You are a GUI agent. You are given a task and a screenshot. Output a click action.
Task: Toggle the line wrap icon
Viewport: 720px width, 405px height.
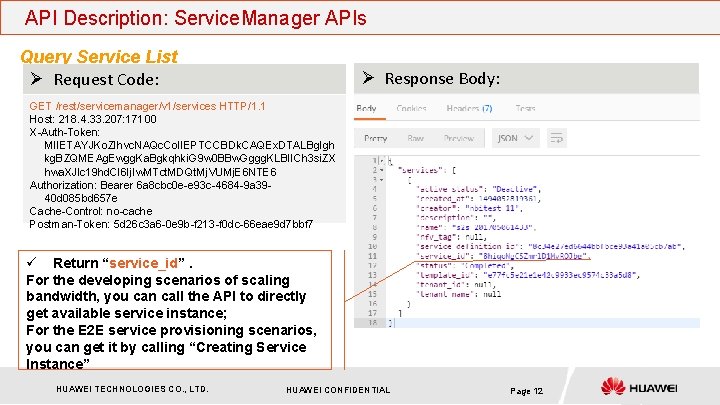557,138
